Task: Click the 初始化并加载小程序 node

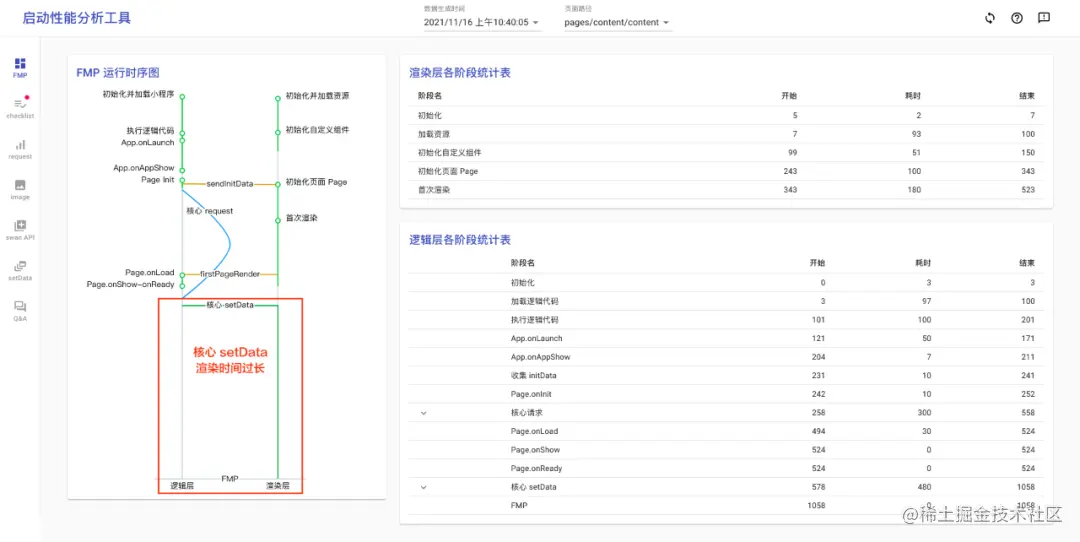Action: coord(182,97)
